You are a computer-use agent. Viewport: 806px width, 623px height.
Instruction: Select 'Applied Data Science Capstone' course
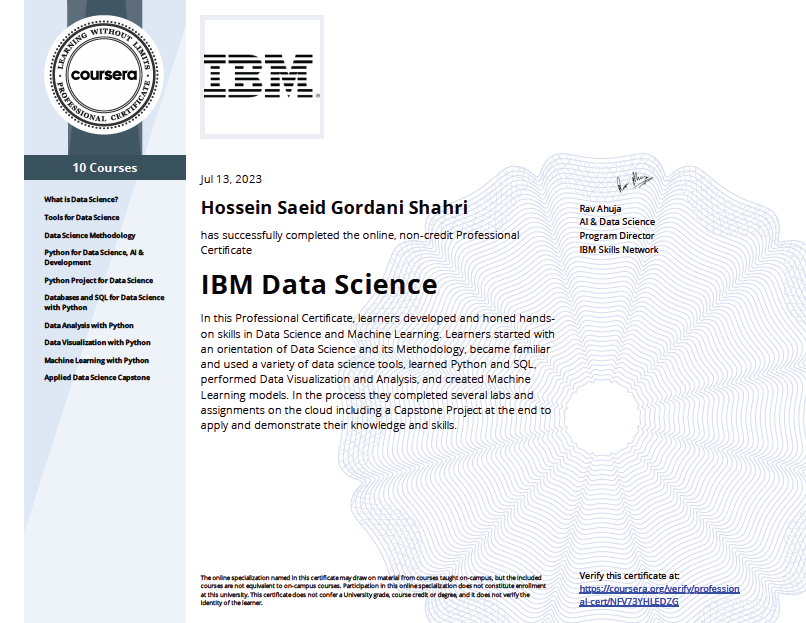[97, 377]
